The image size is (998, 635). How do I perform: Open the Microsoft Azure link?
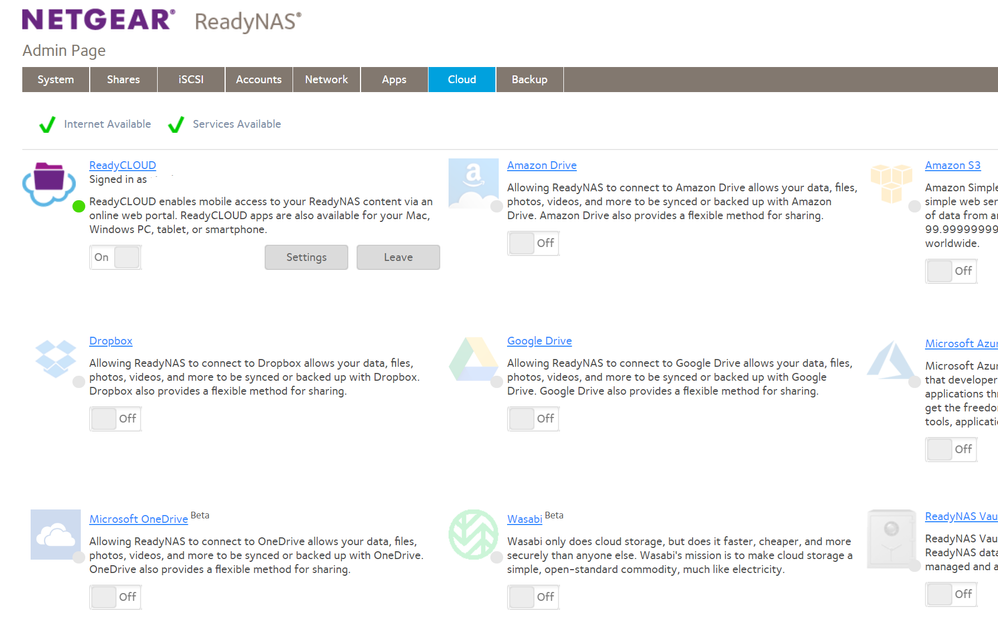(x=961, y=344)
